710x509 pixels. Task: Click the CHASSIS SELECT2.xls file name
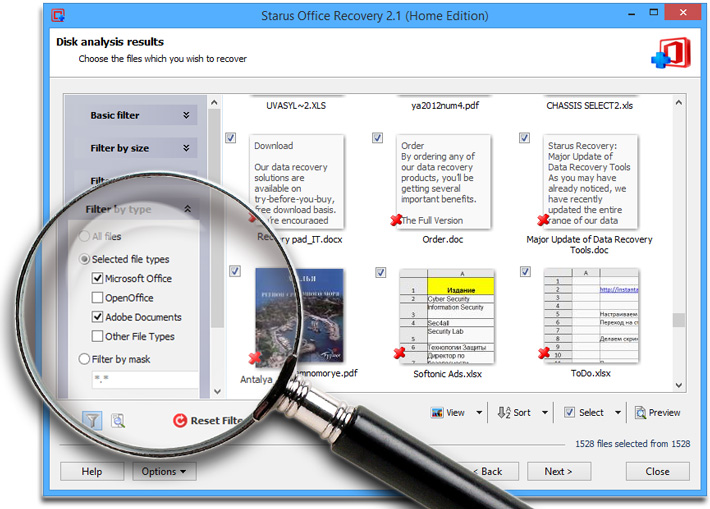coord(590,106)
